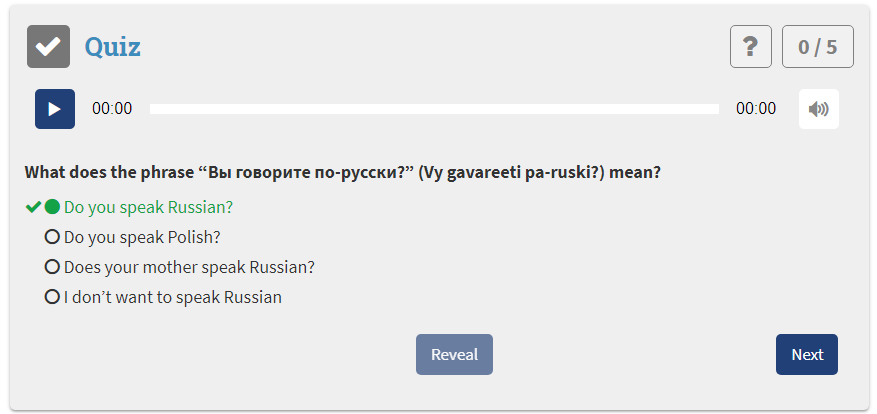Go to the next question with Next
Viewport: 877px width, 414px height.
pos(807,355)
